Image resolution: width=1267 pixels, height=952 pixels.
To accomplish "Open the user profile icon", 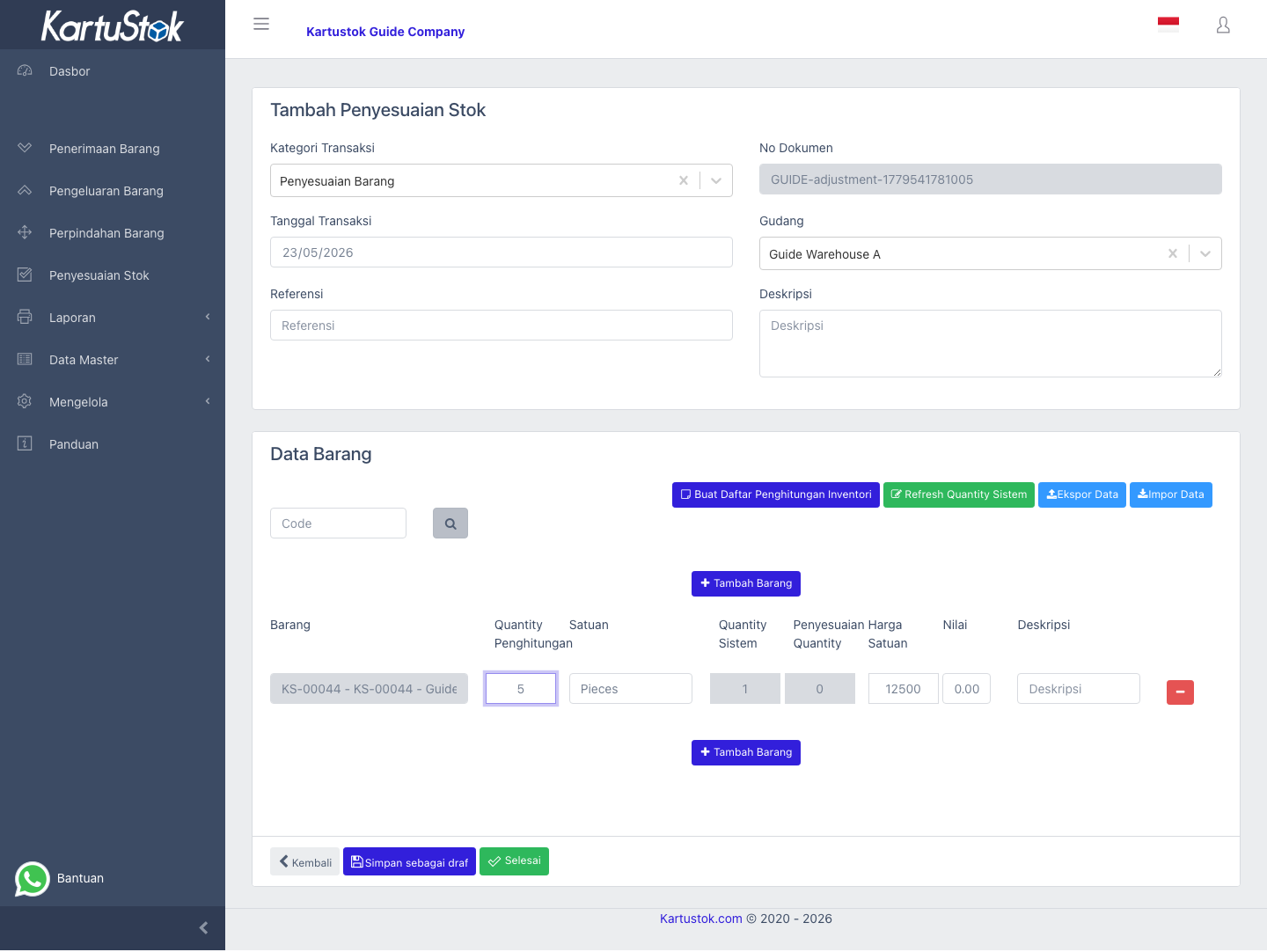I will pyautogui.click(x=1223, y=25).
